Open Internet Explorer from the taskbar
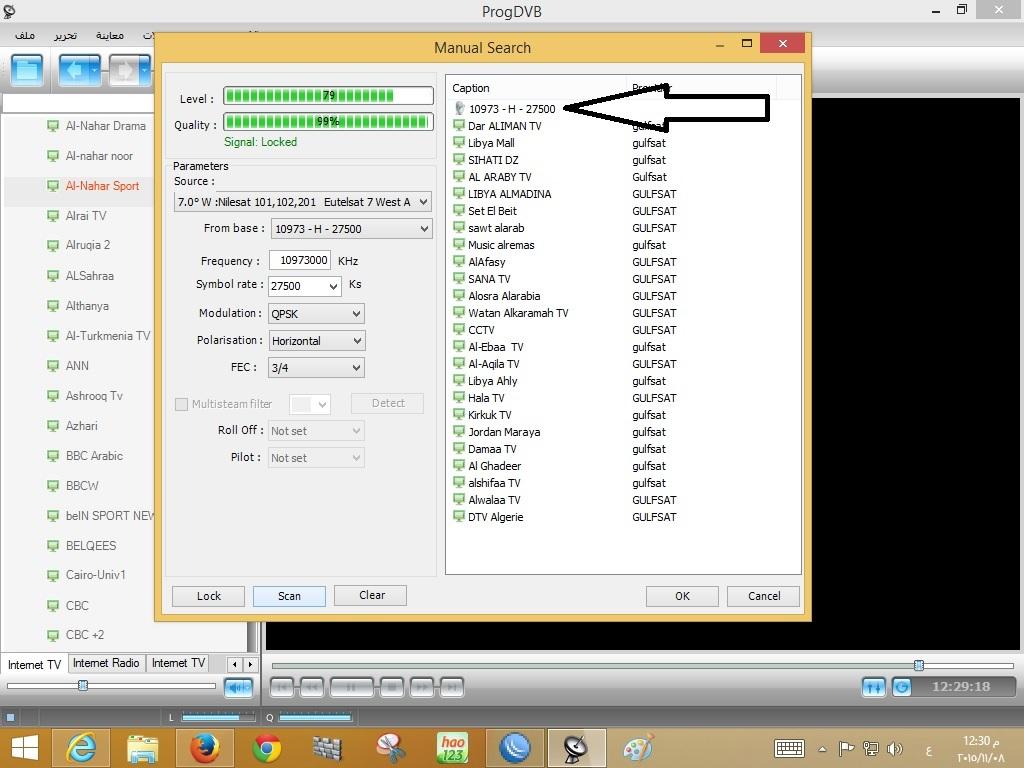The height and width of the screenshot is (768, 1024). [x=81, y=747]
